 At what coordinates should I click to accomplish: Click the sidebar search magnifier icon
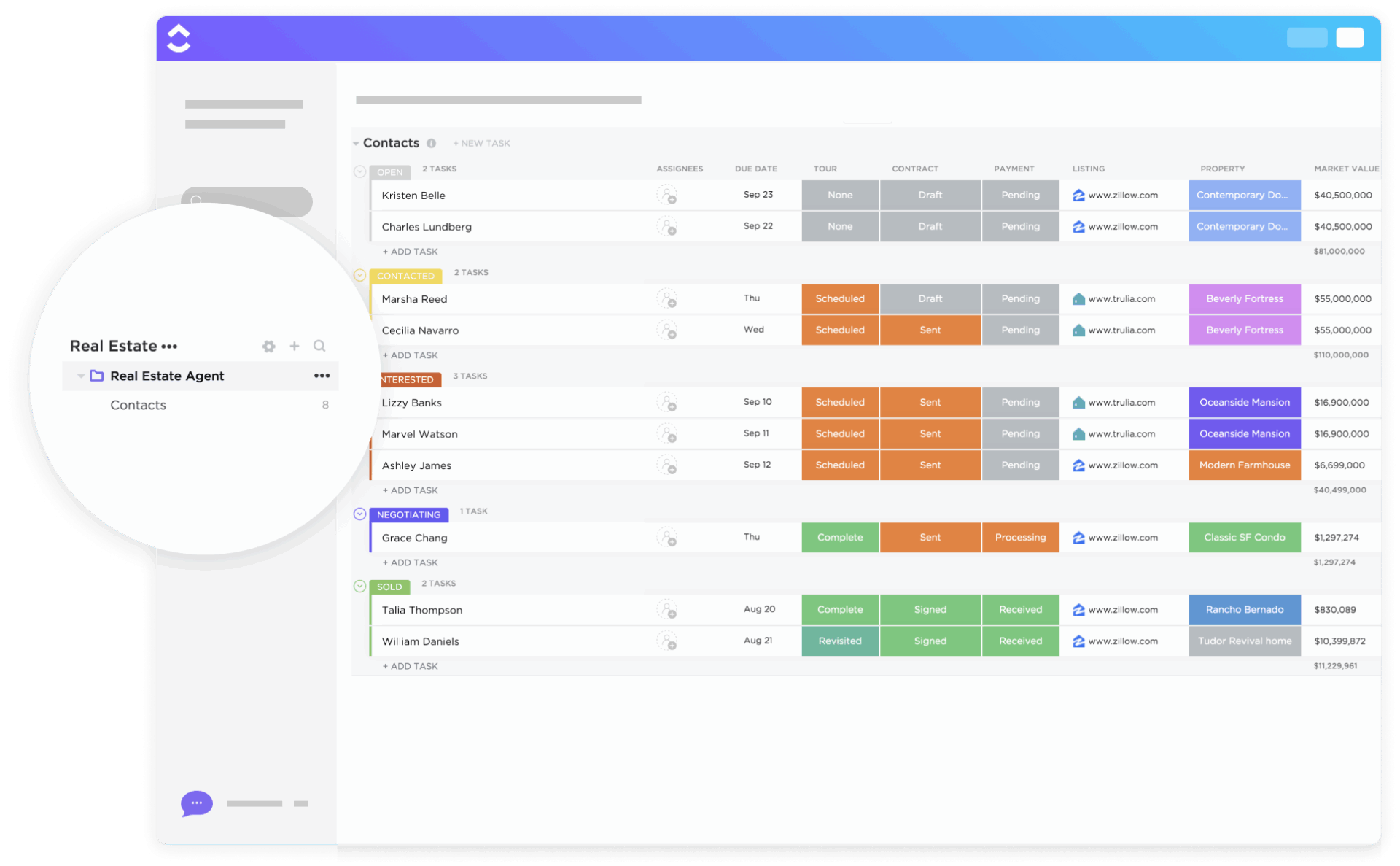point(319,347)
